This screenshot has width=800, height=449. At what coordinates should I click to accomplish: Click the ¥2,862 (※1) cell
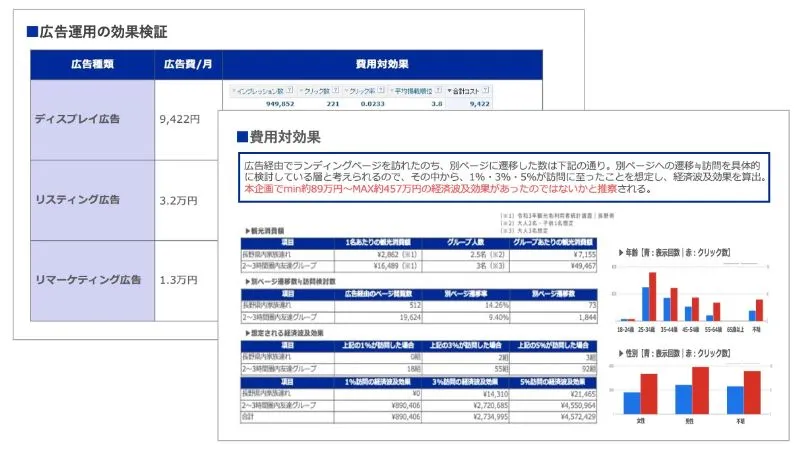point(397,254)
